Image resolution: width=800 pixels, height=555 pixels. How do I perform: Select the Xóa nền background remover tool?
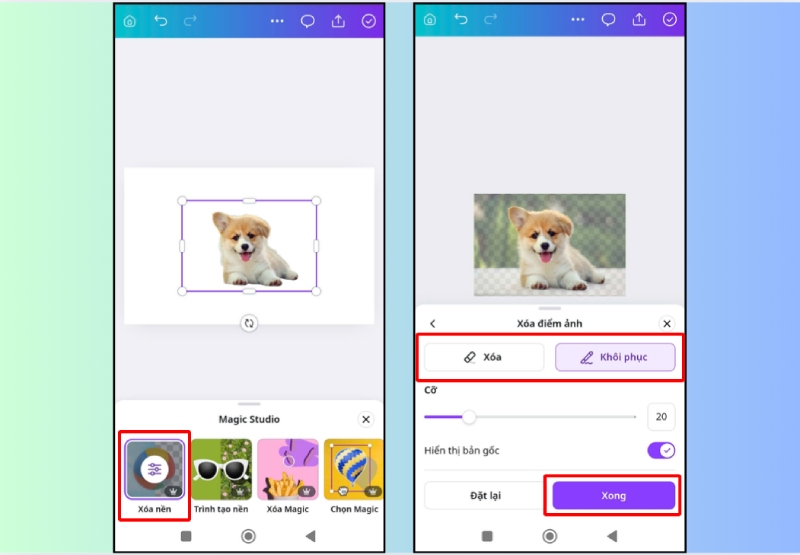(154, 470)
